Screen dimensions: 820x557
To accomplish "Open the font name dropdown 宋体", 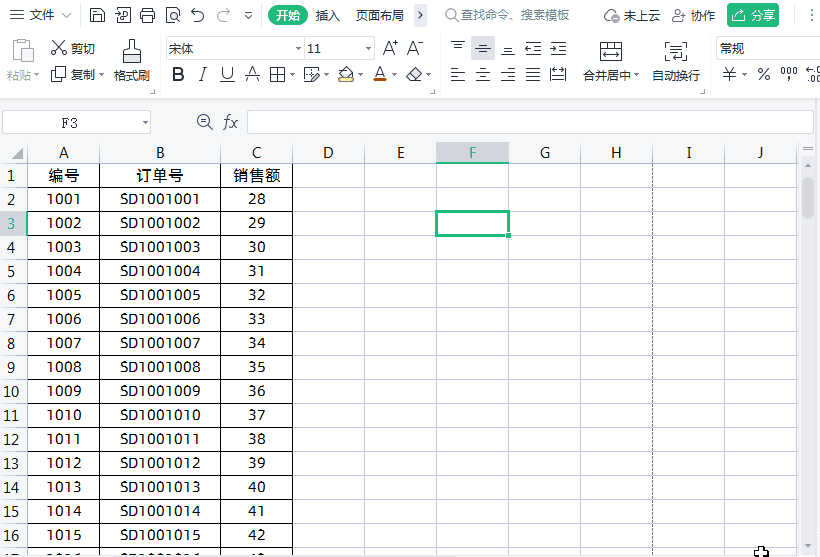I will [298, 49].
